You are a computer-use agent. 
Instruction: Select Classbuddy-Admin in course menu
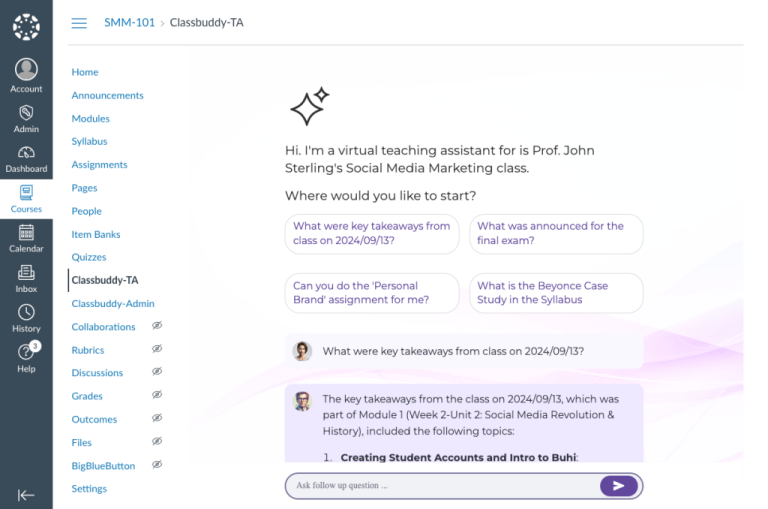pyautogui.click(x=113, y=303)
